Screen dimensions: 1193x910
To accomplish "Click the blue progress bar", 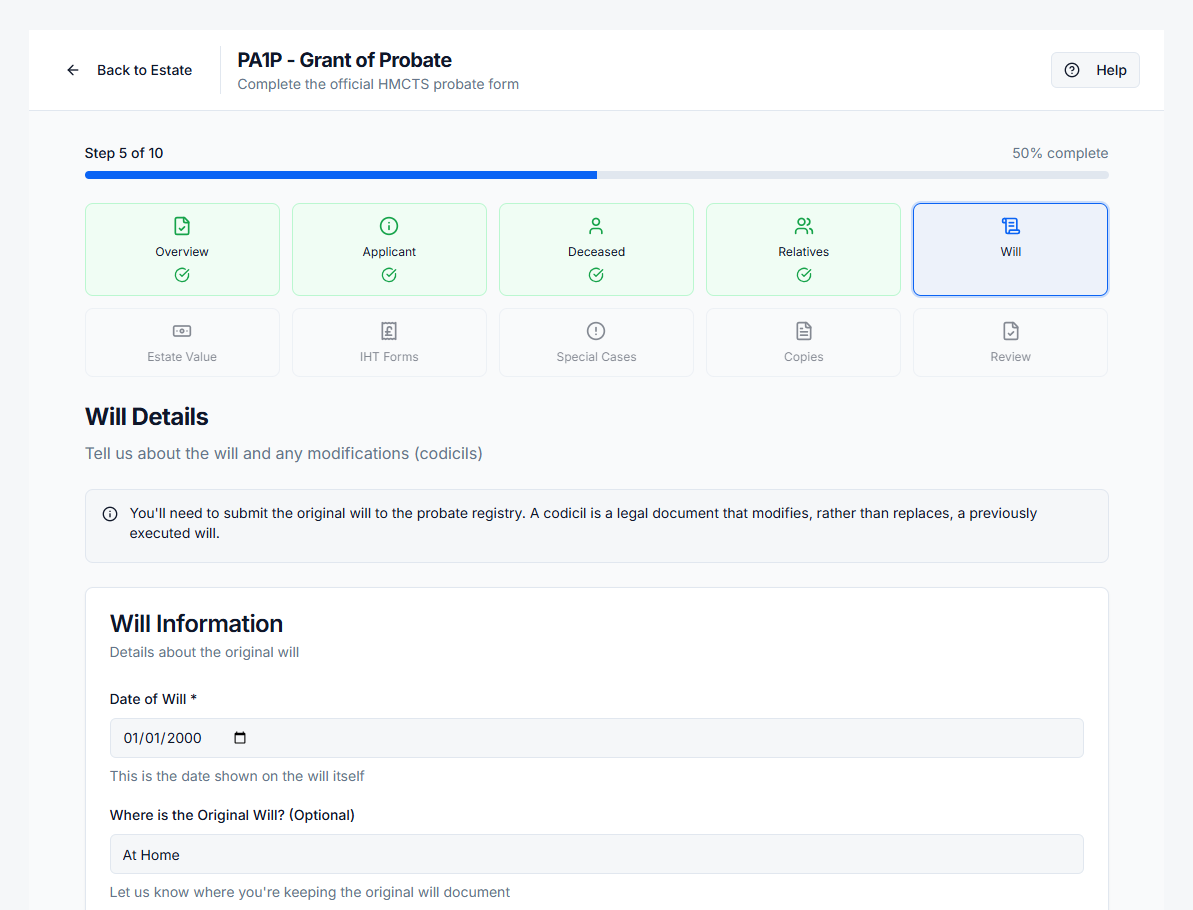I will pos(340,174).
